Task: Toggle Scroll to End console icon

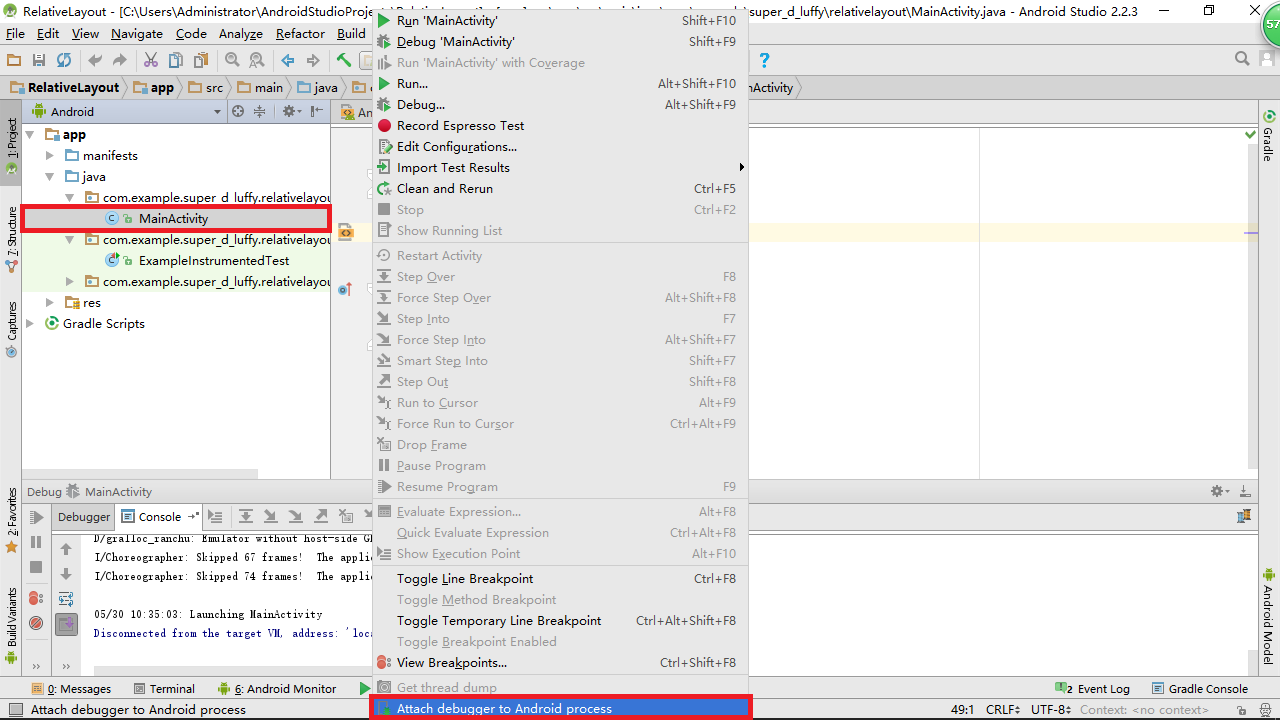Action: [66, 624]
